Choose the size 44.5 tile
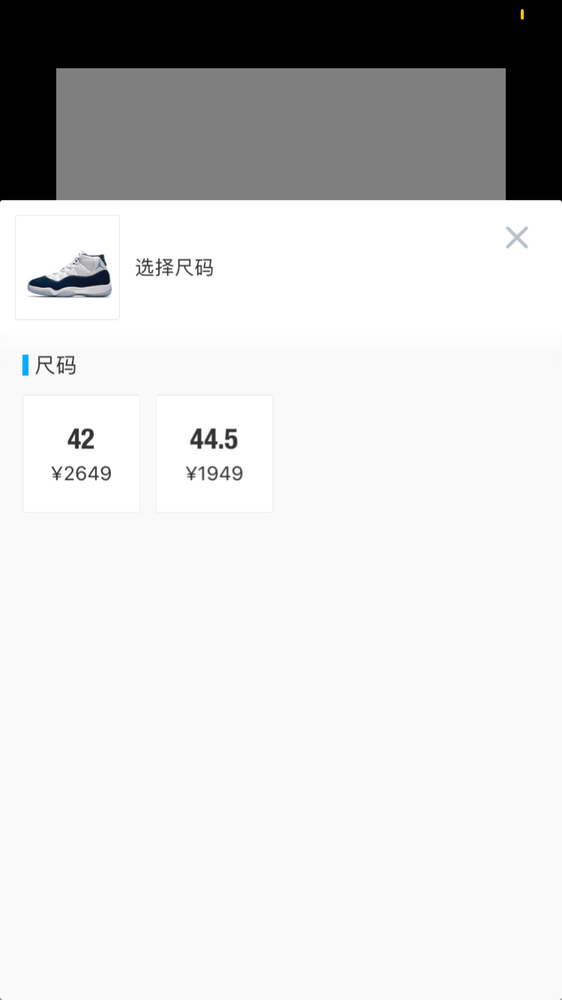The height and width of the screenshot is (1000, 562). coord(214,453)
